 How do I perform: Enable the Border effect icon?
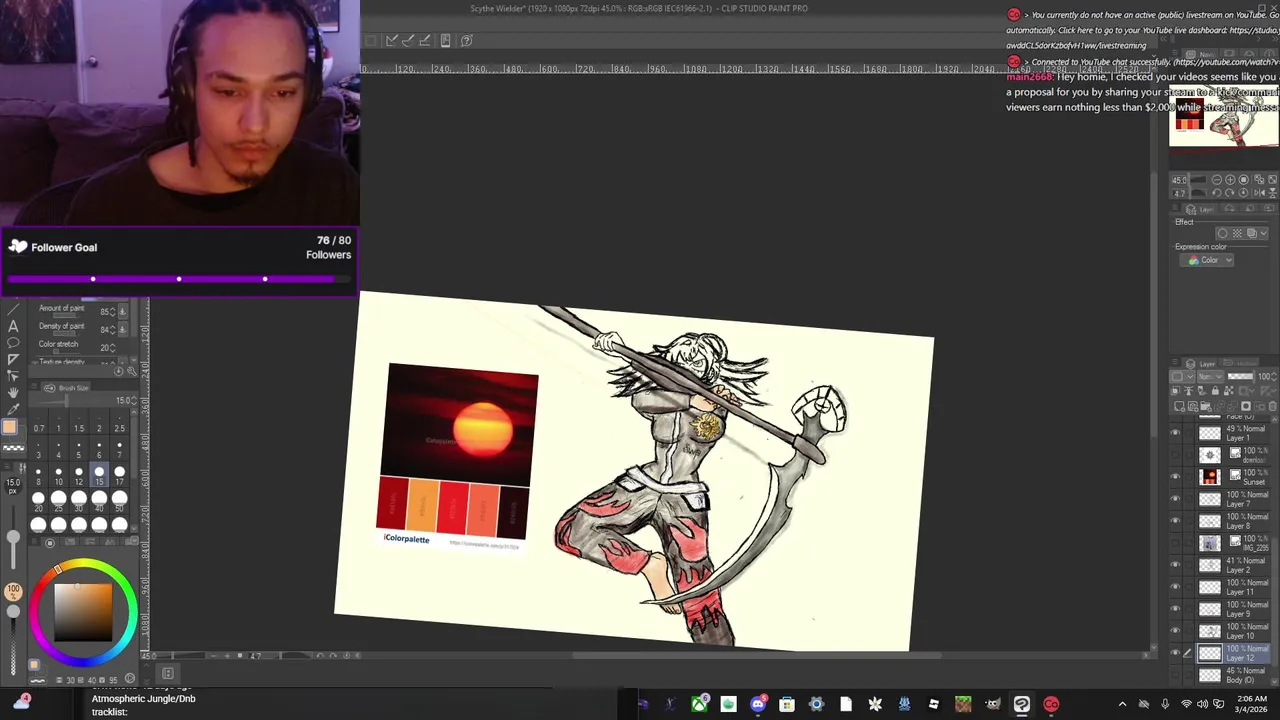pyautogui.click(x=1222, y=233)
